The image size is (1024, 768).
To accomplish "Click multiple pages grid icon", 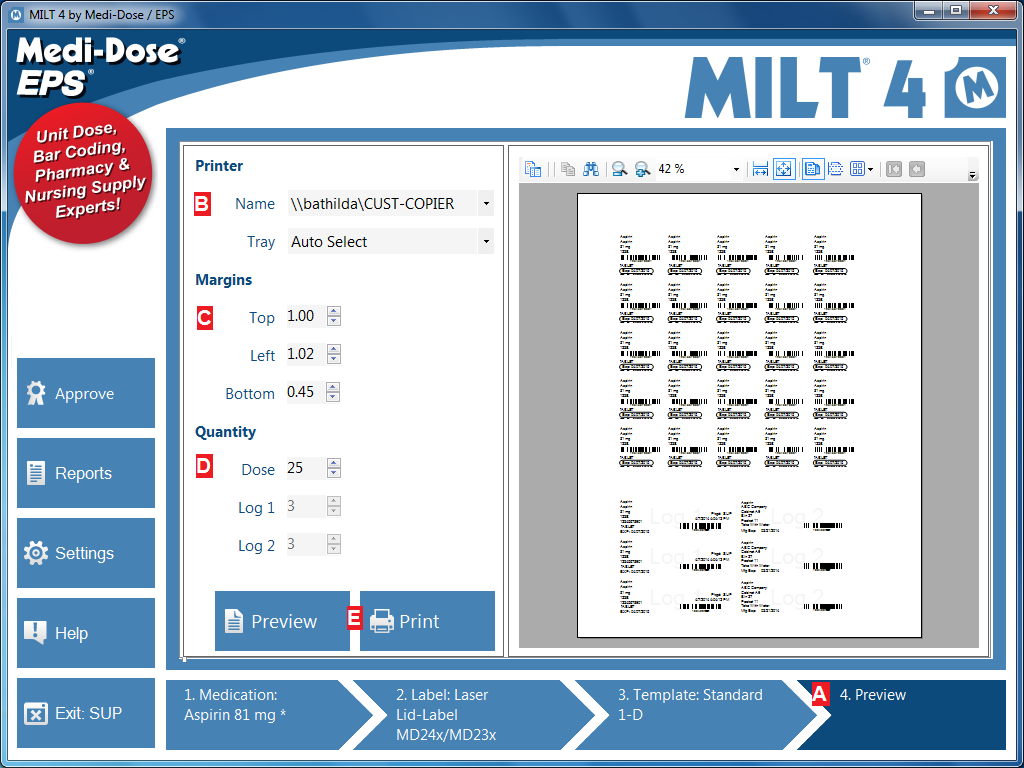I will point(857,169).
